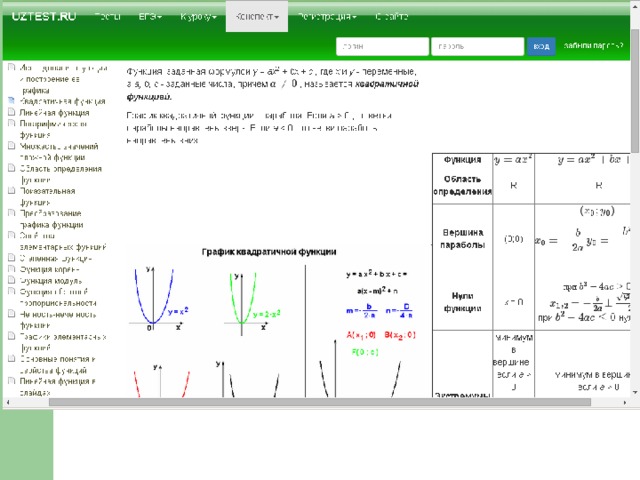Go to Тесты in the top navigation
Image resolution: width=640 pixels, height=480 pixels.
[108, 17]
